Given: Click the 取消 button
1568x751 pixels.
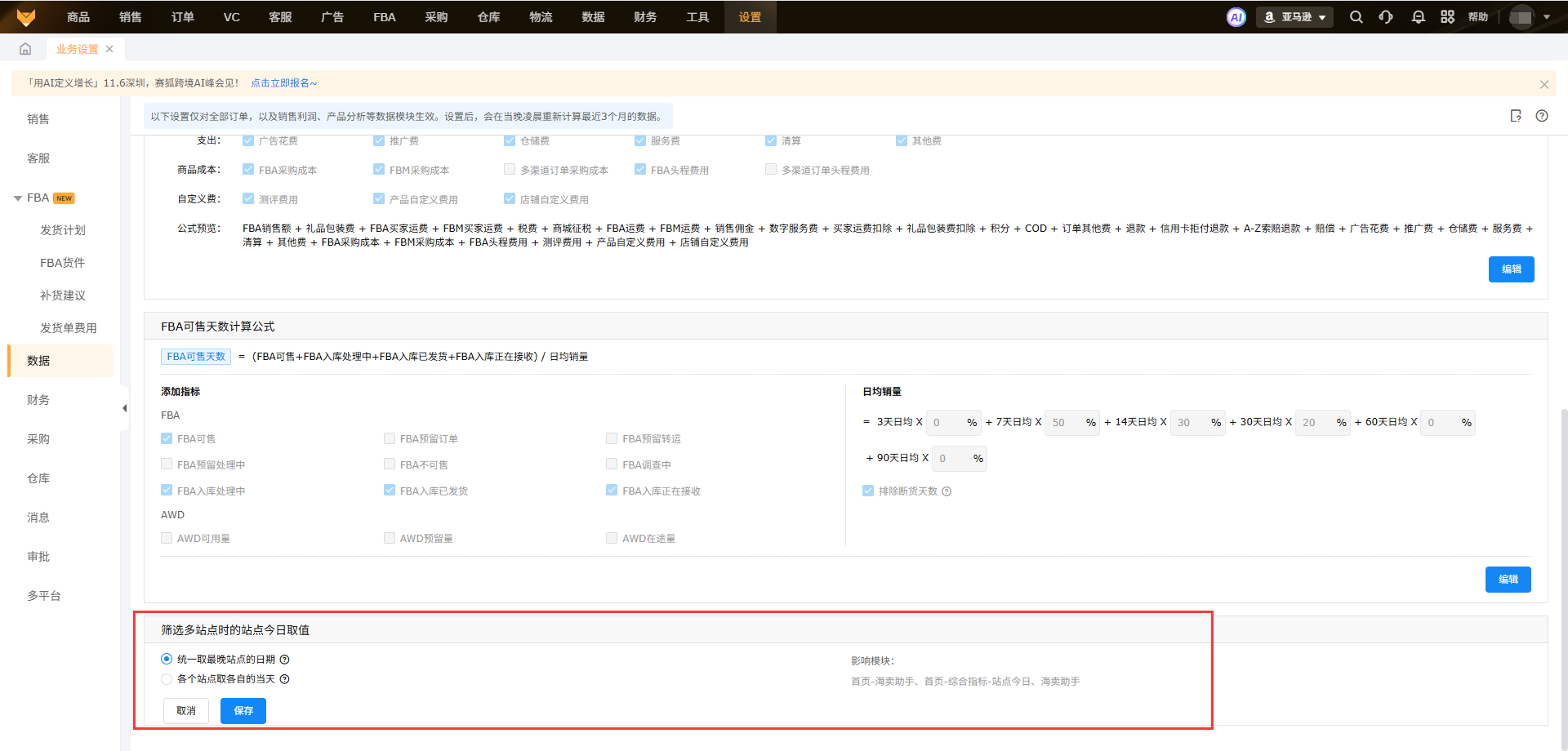Looking at the screenshot, I should (x=186, y=711).
